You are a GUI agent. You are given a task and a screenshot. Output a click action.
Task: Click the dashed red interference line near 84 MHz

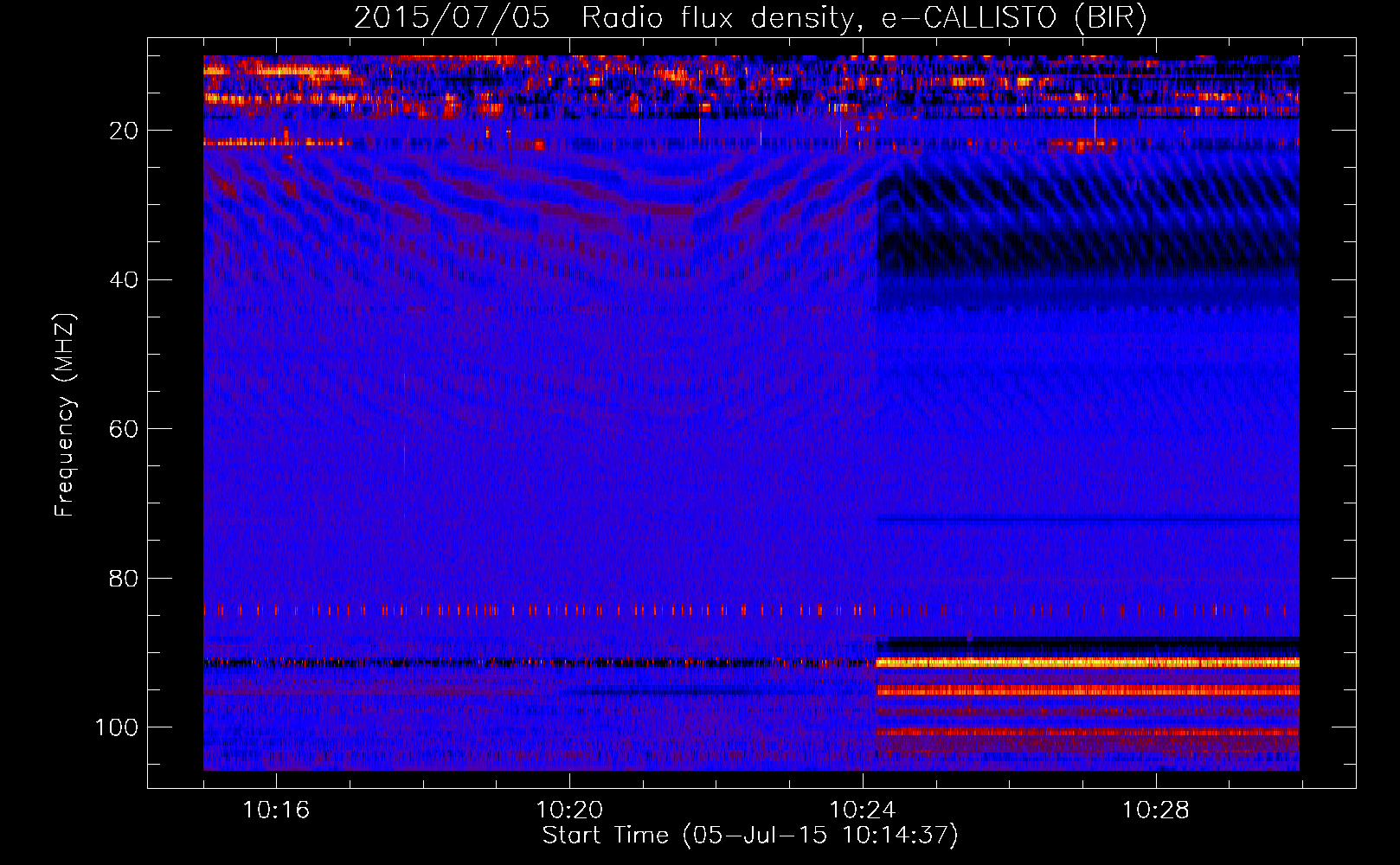[751, 610]
